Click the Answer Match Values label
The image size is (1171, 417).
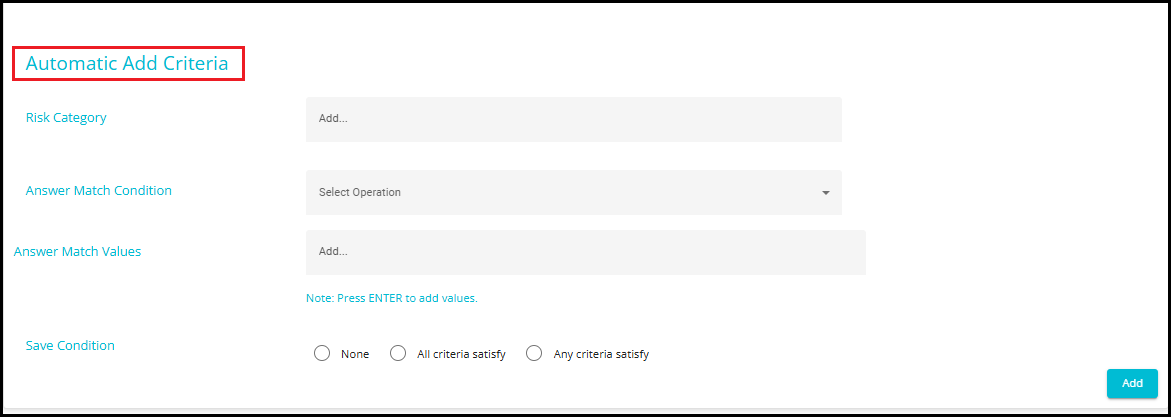(78, 251)
